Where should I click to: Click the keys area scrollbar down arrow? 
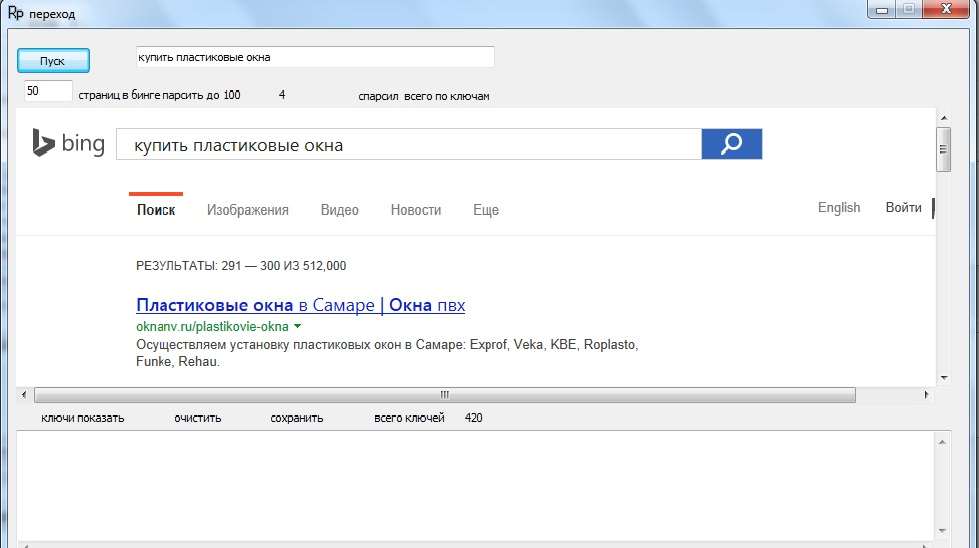click(x=942, y=531)
